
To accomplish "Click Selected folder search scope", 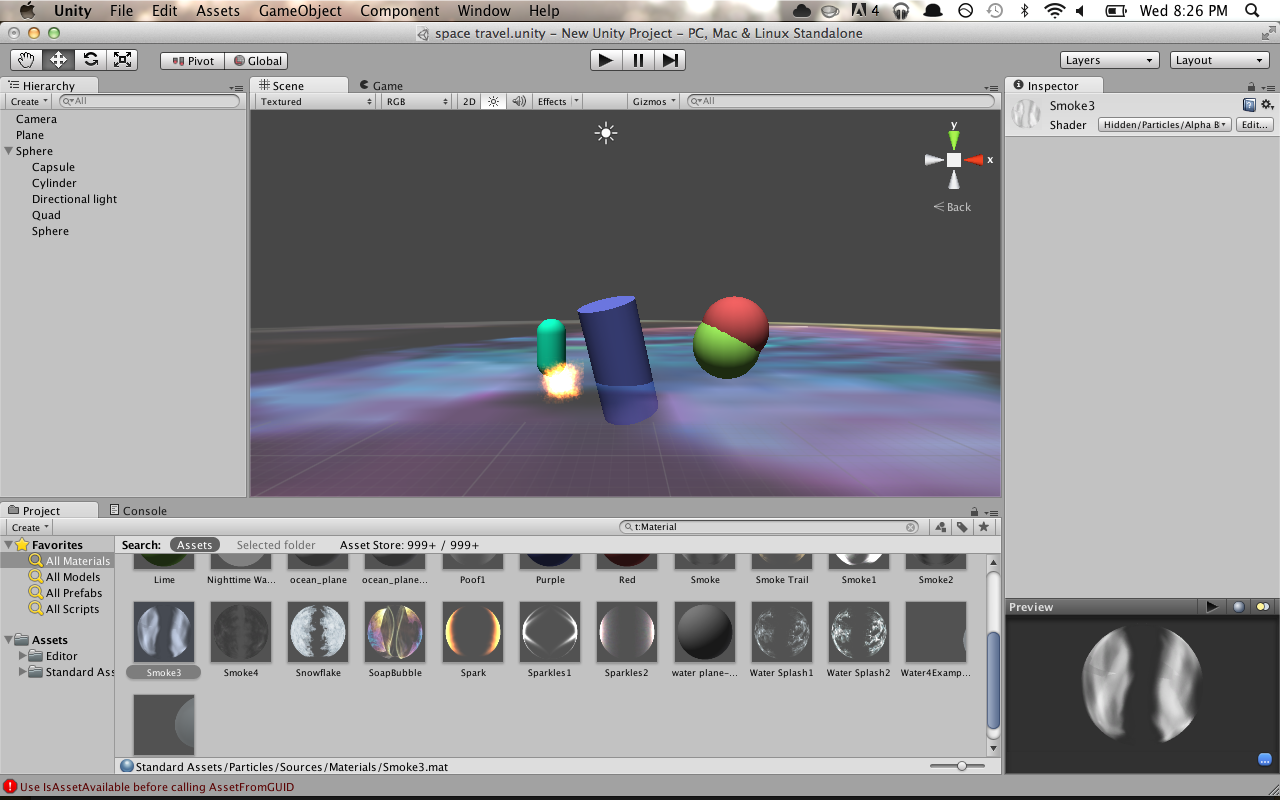I will click(x=276, y=545).
